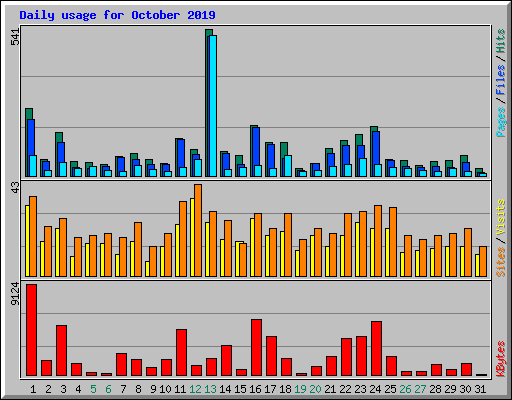
Task: Click the orange visits bar for day 18
Action: click(x=288, y=245)
